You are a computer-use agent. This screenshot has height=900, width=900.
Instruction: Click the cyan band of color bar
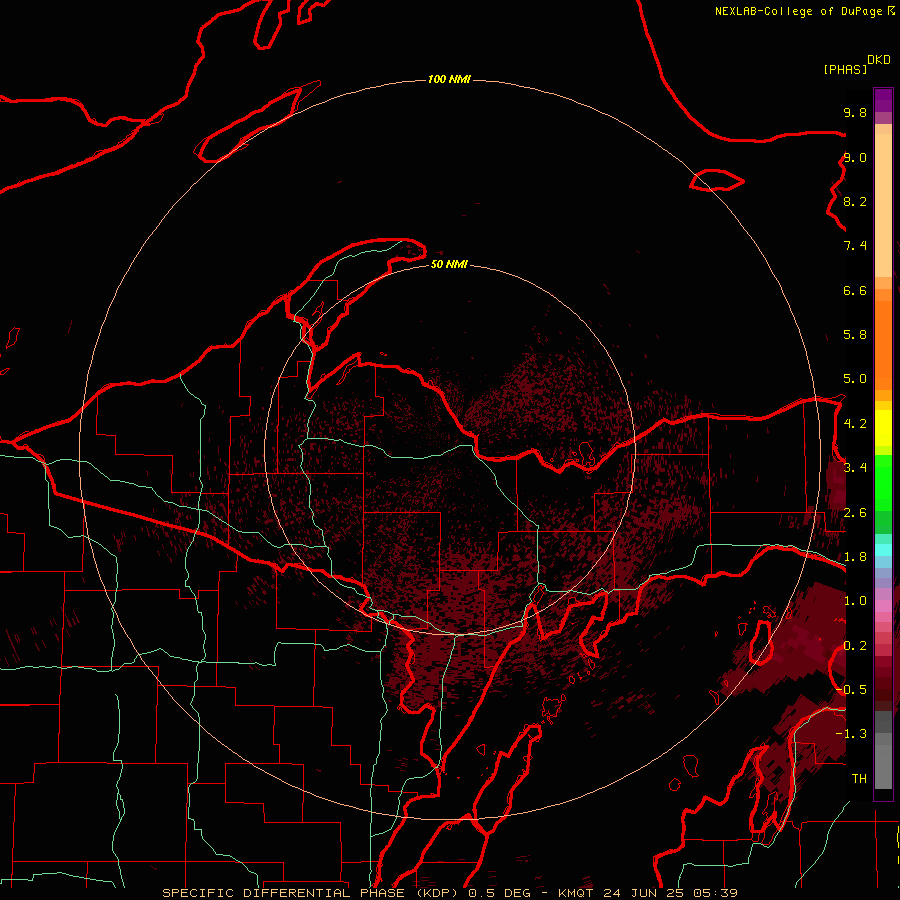[x=883, y=550]
